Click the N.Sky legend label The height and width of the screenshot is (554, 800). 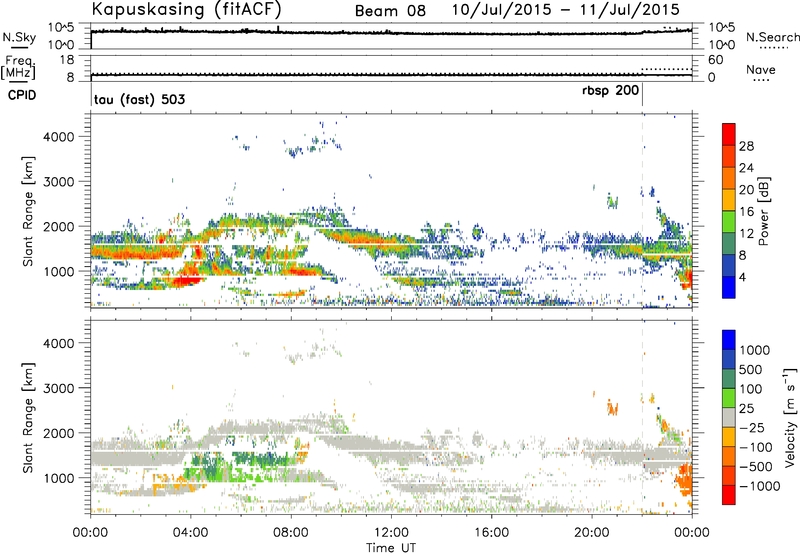point(19,37)
